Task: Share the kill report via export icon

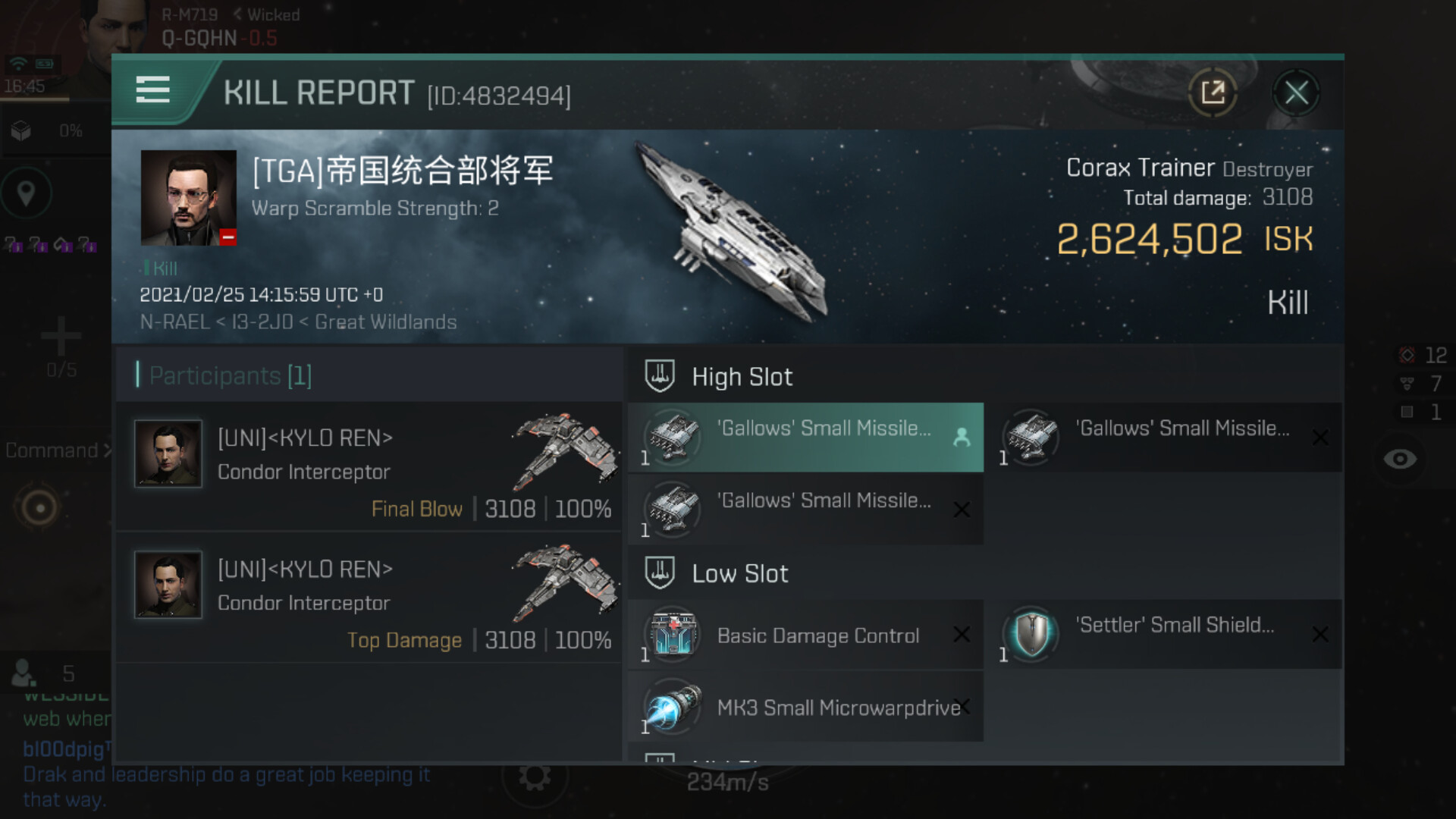Action: pos(1213,93)
